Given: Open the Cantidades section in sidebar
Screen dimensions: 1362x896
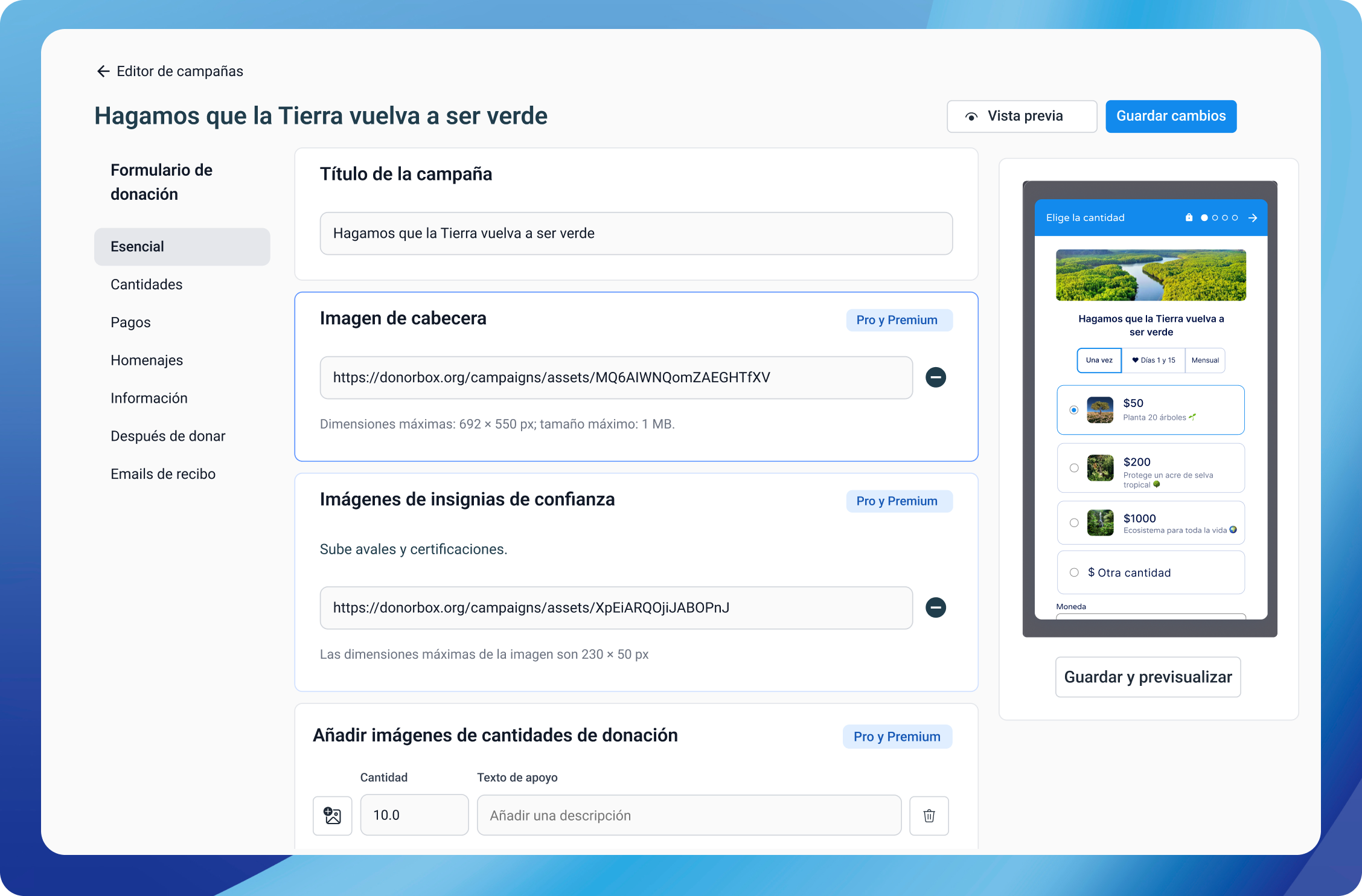Looking at the screenshot, I should [x=146, y=284].
